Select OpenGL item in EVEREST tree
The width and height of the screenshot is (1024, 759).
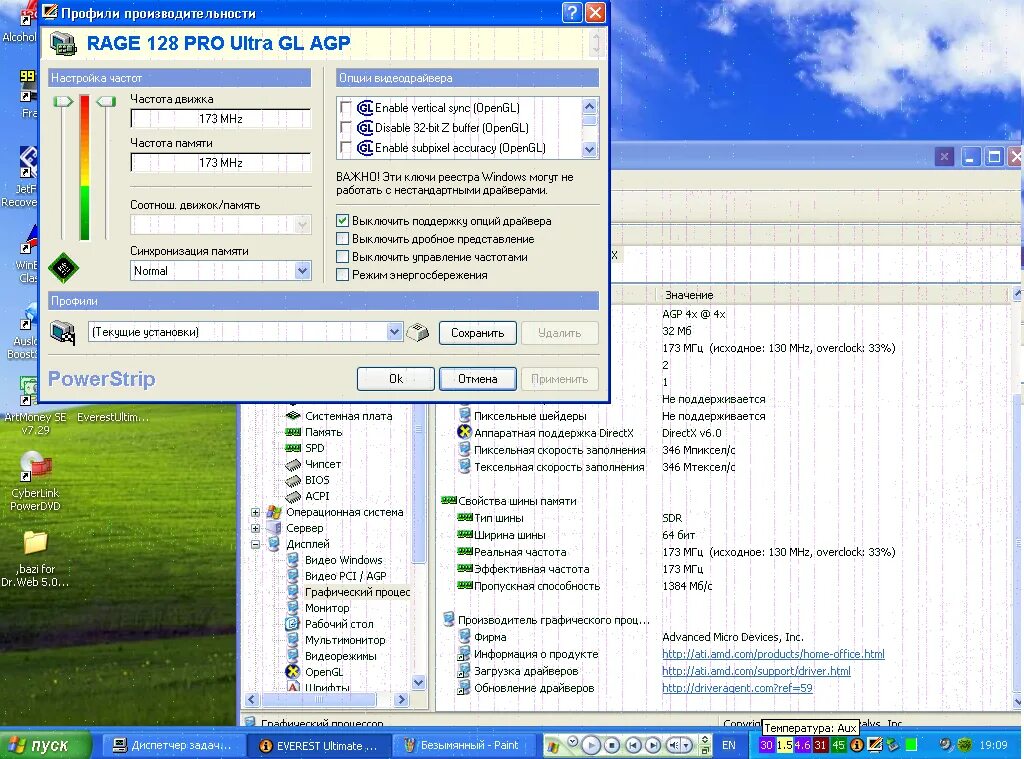tap(323, 672)
